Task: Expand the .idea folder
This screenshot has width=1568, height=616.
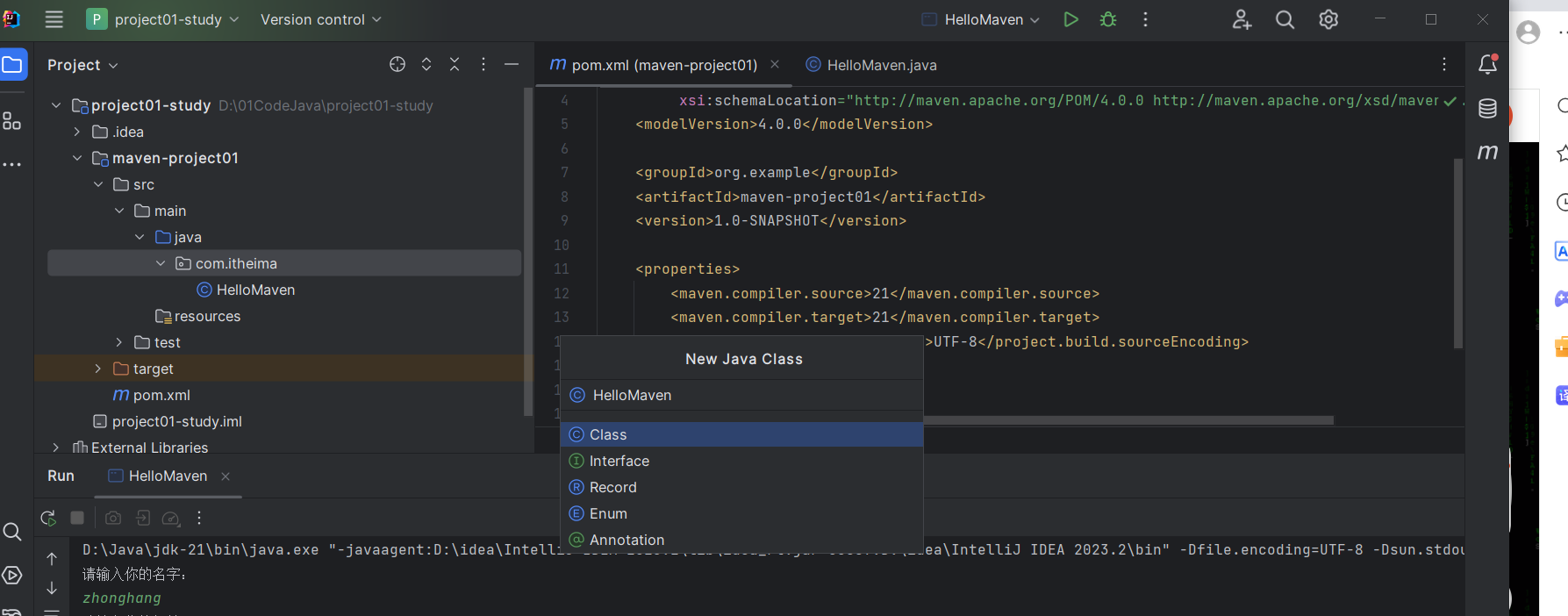Action: pos(77,132)
